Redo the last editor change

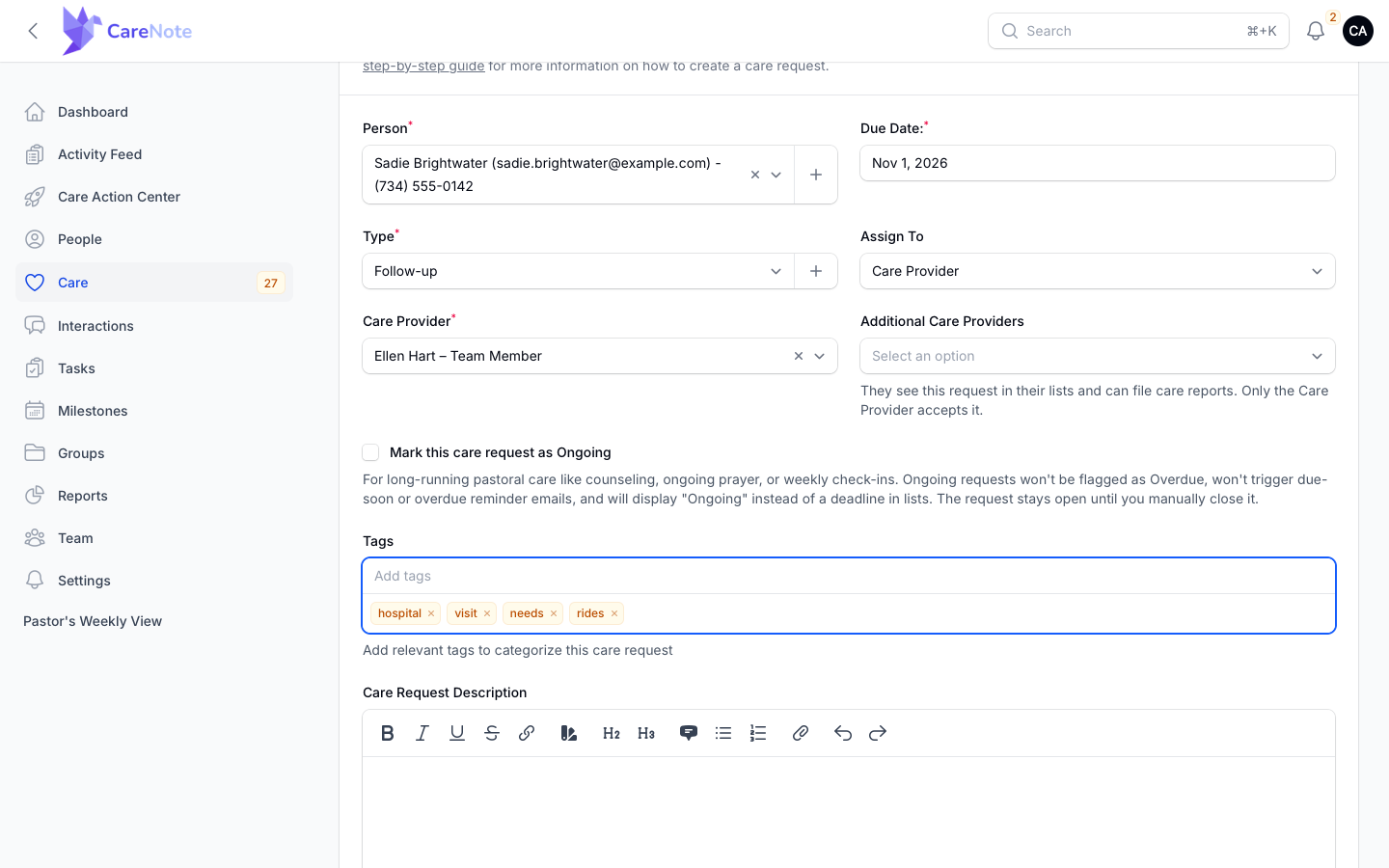(x=878, y=733)
